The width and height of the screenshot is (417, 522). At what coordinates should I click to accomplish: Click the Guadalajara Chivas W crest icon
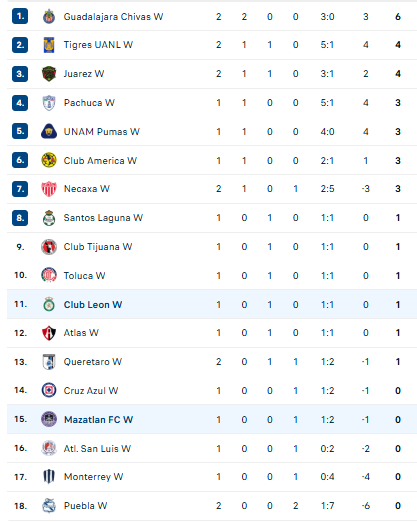49,16
